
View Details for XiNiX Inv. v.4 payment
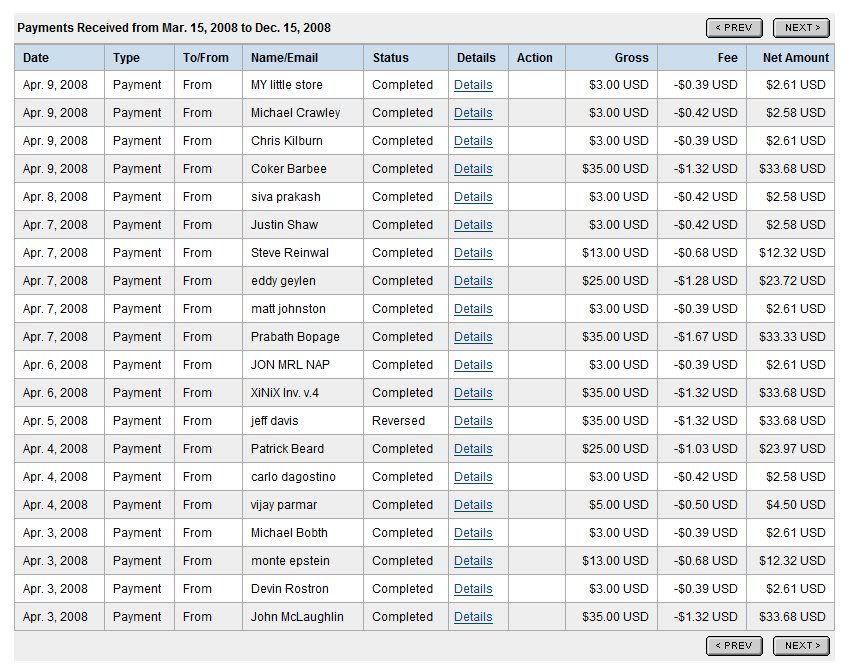[x=473, y=393]
